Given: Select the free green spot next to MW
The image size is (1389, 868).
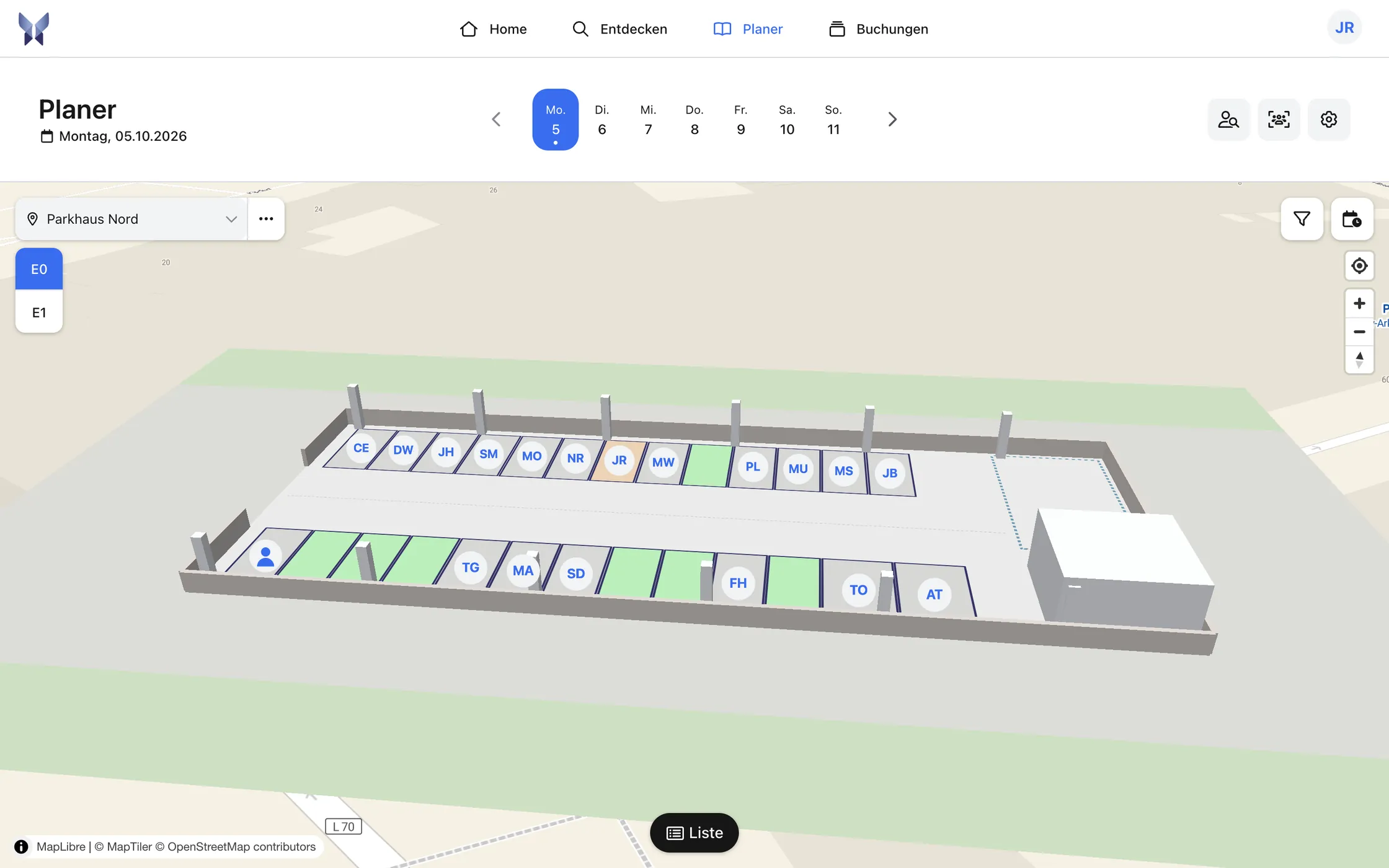Looking at the screenshot, I should [x=708, y=465].
